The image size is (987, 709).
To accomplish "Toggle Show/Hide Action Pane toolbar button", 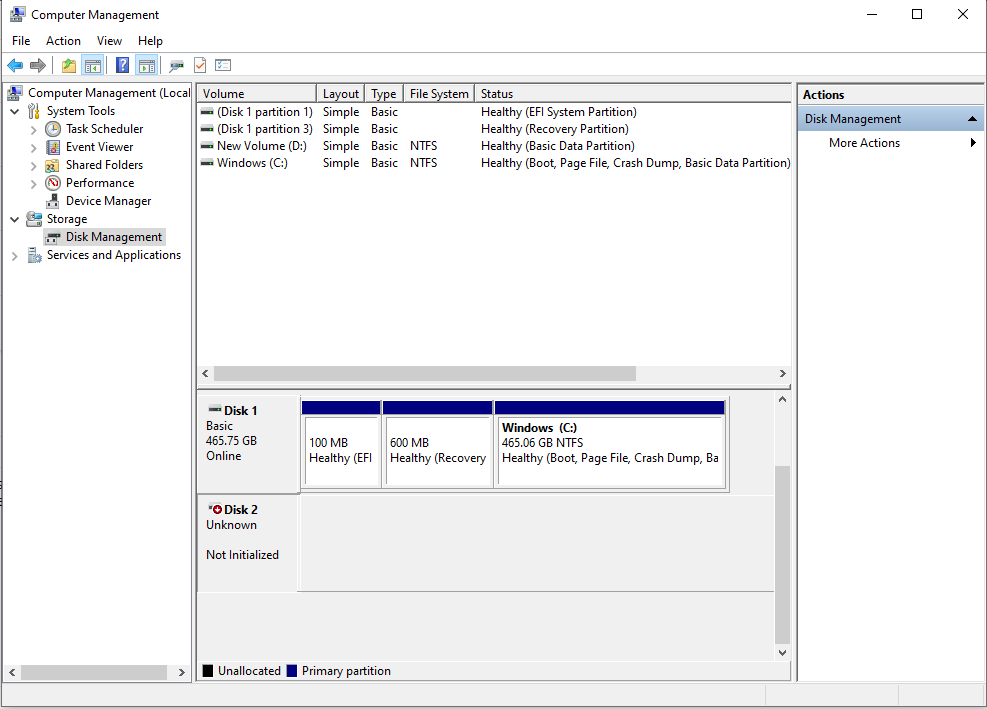I will pyautogui.click(x=147, y=66).
